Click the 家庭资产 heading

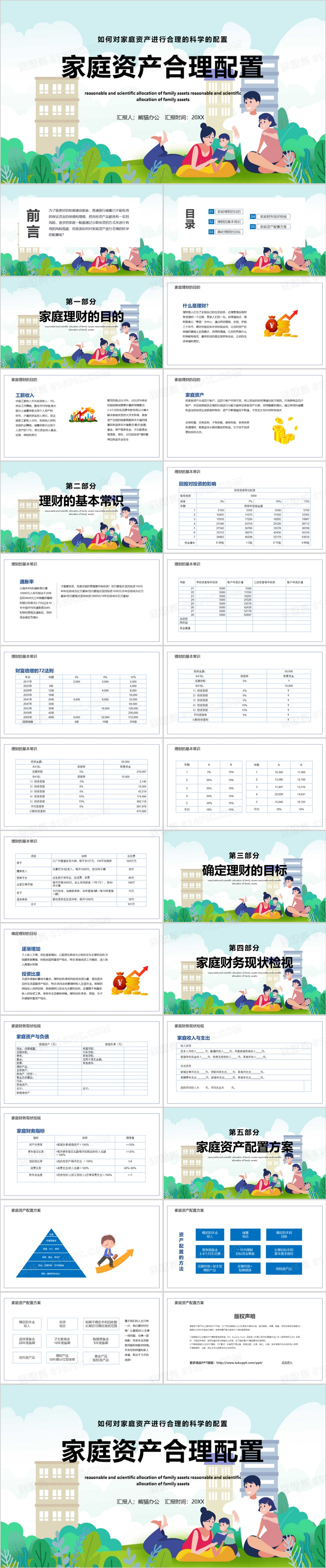coord(195,395)
